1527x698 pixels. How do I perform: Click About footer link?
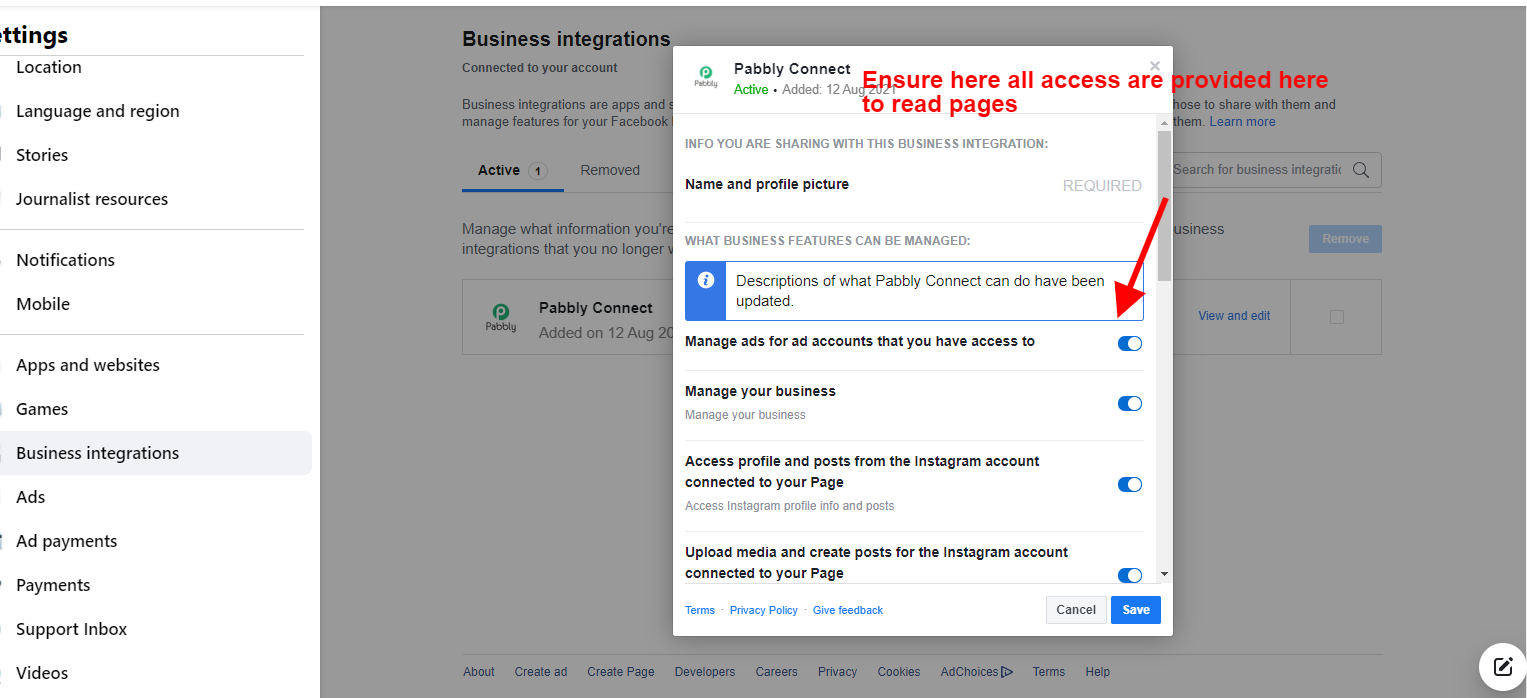click(479, 672)
